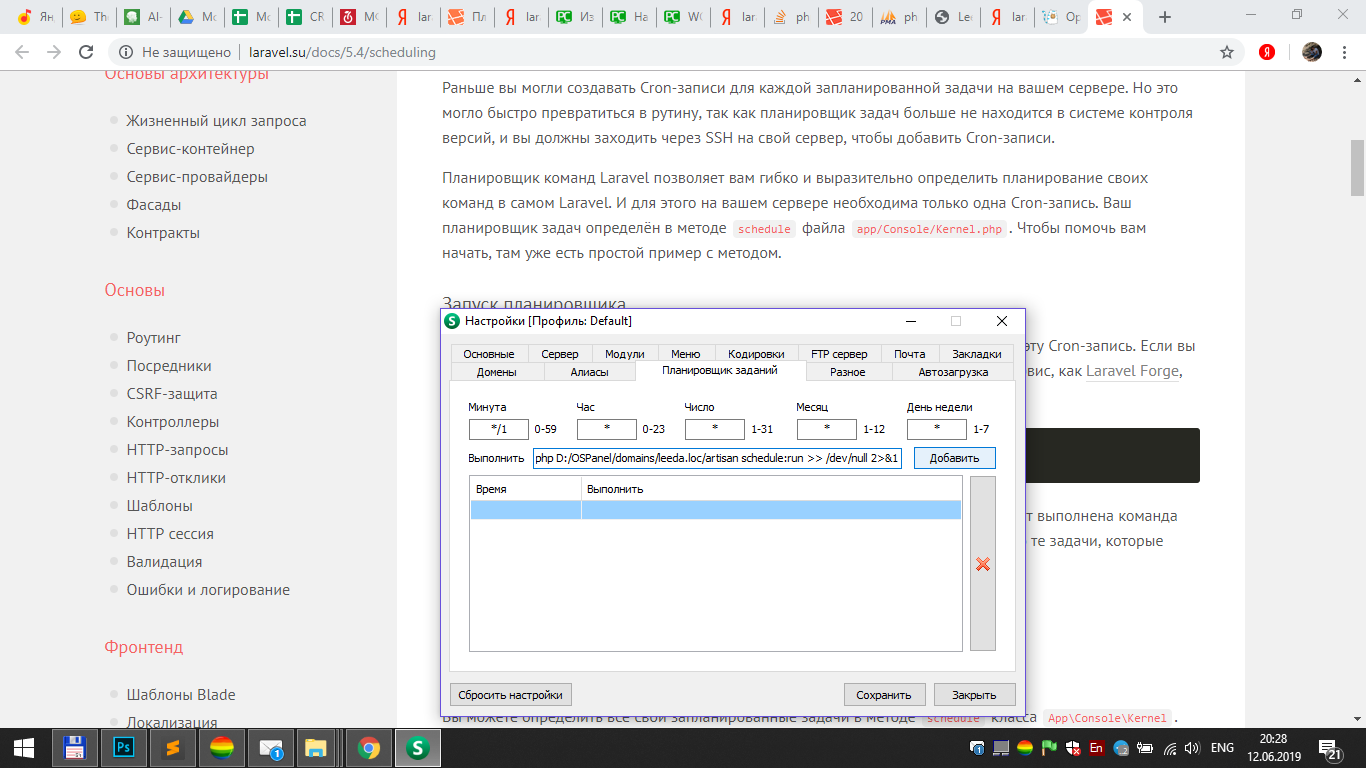Open the notification center icon
The image size is (1366, 768).
tap(1330, 749)
